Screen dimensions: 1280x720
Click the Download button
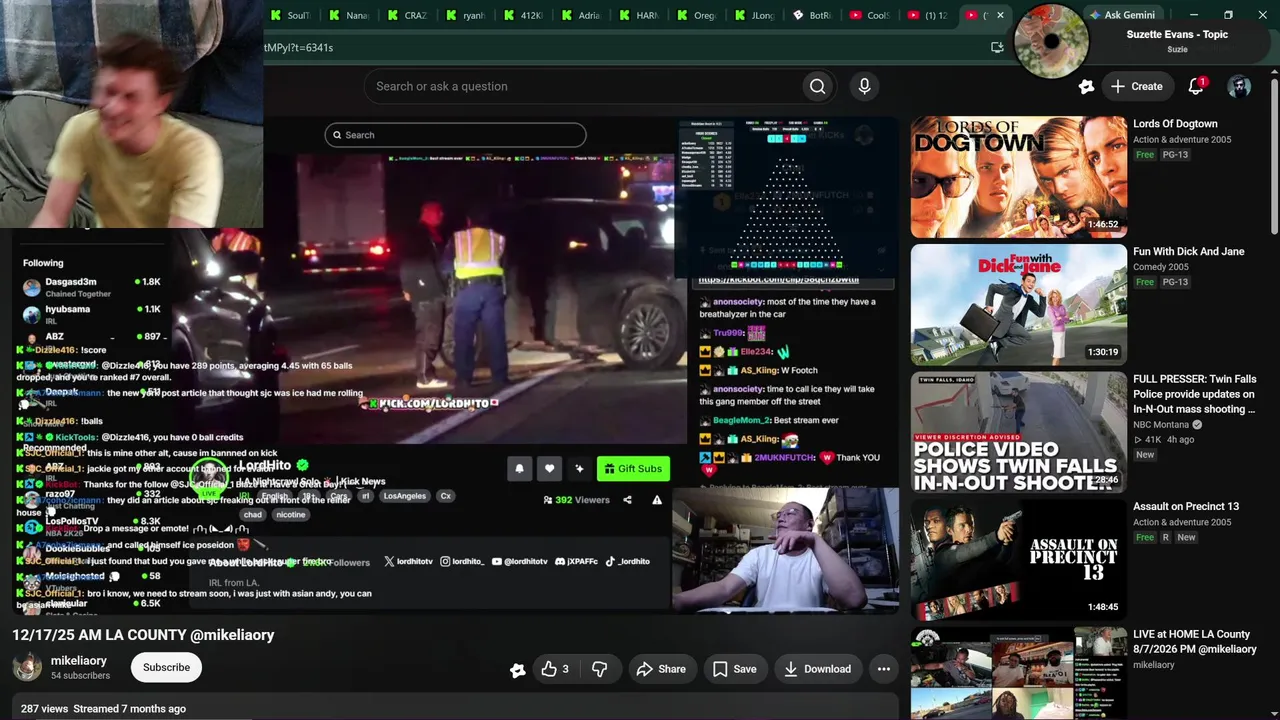(x=817, y=669)
